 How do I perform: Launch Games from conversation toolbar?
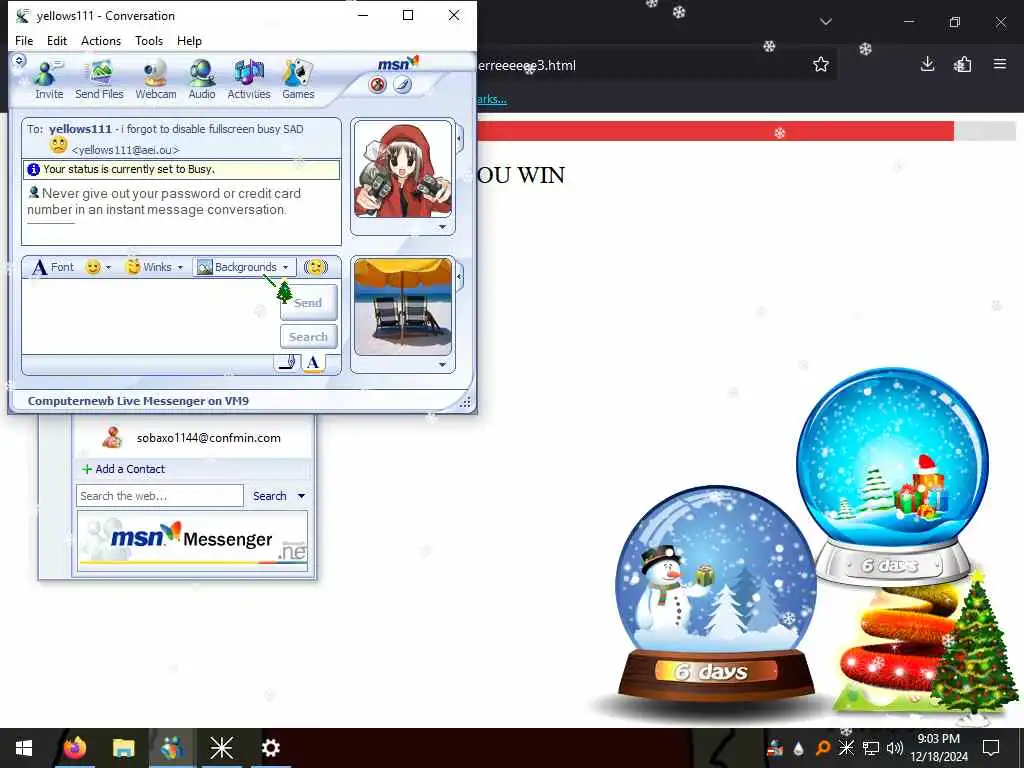[298, 80]
